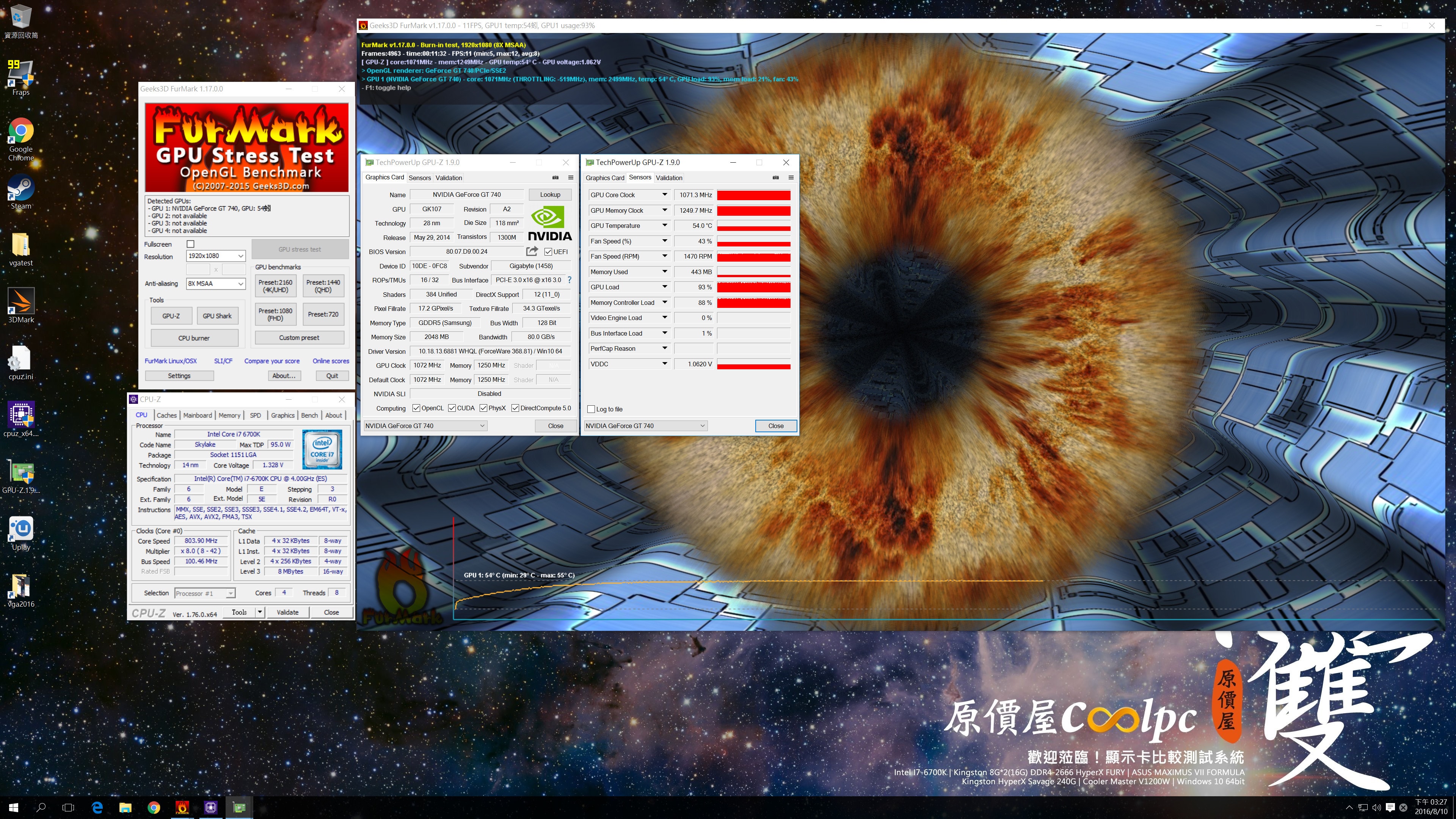Image resolution: width=1456 pixels, height=819 pixels.
Task: Open the vgatest folder icon
Action: click(21, 249)
